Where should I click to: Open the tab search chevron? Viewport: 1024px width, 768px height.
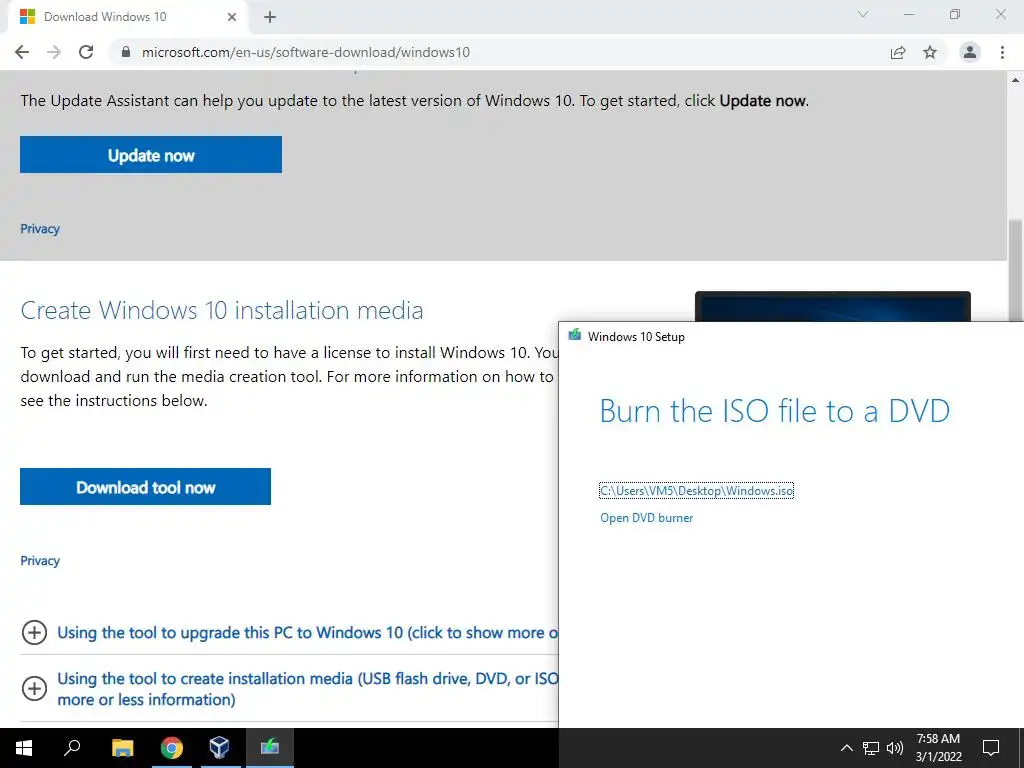point(863,14)
